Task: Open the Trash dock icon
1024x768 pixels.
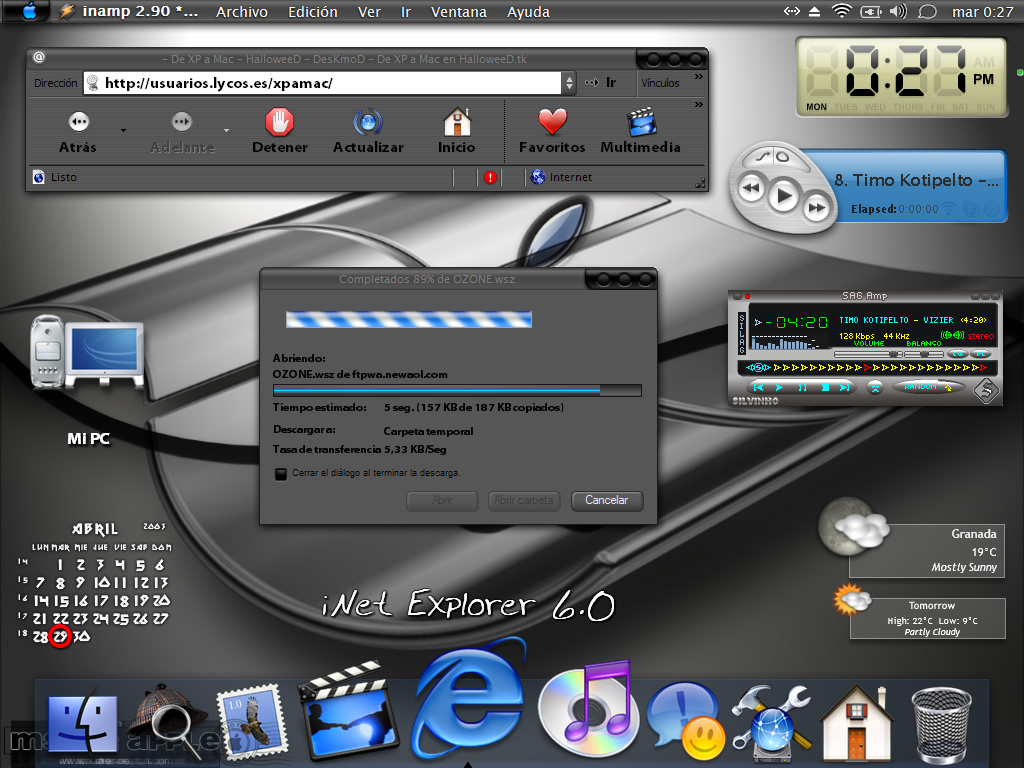Action: [x=941, y=725]
